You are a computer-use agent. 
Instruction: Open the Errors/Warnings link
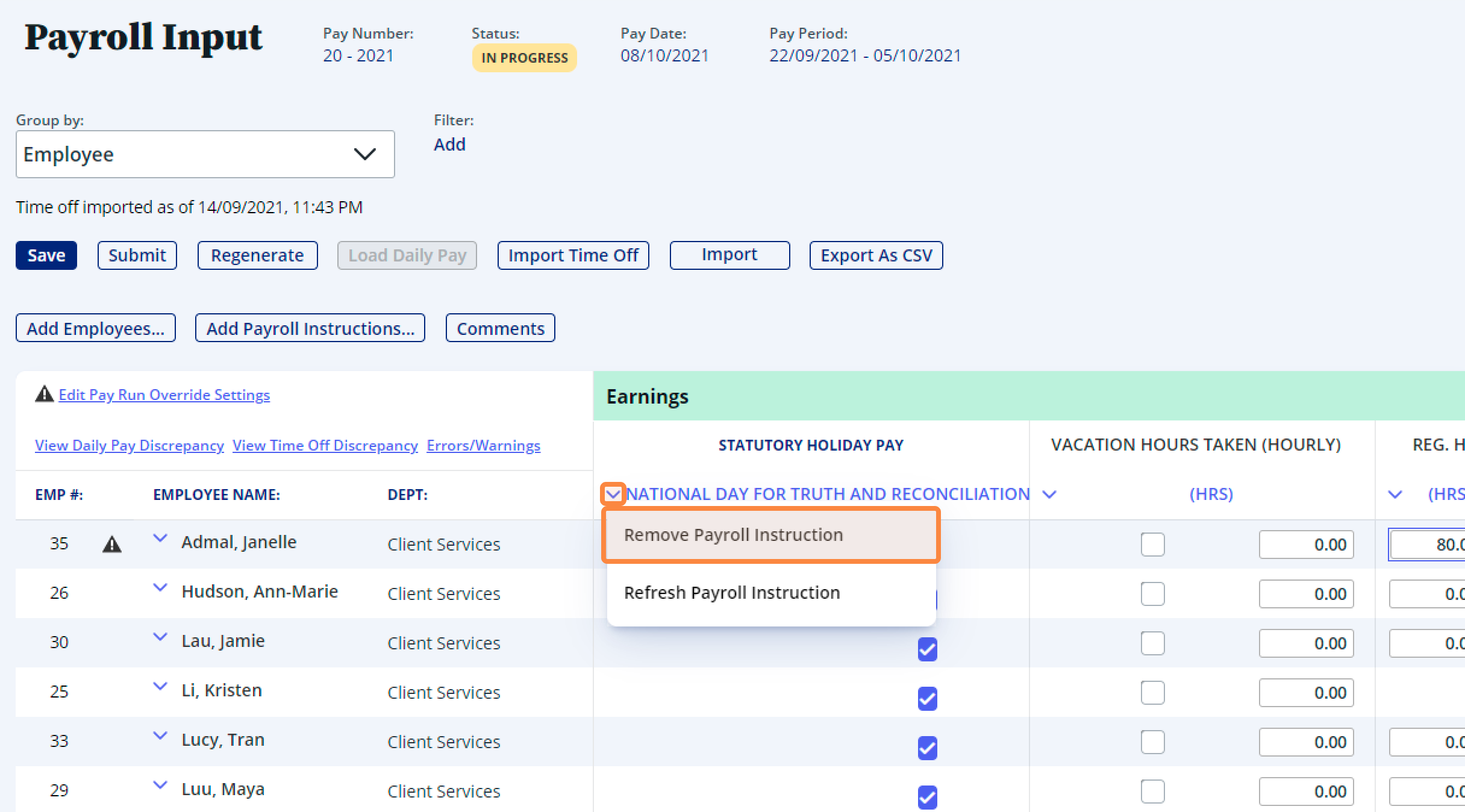484,446
